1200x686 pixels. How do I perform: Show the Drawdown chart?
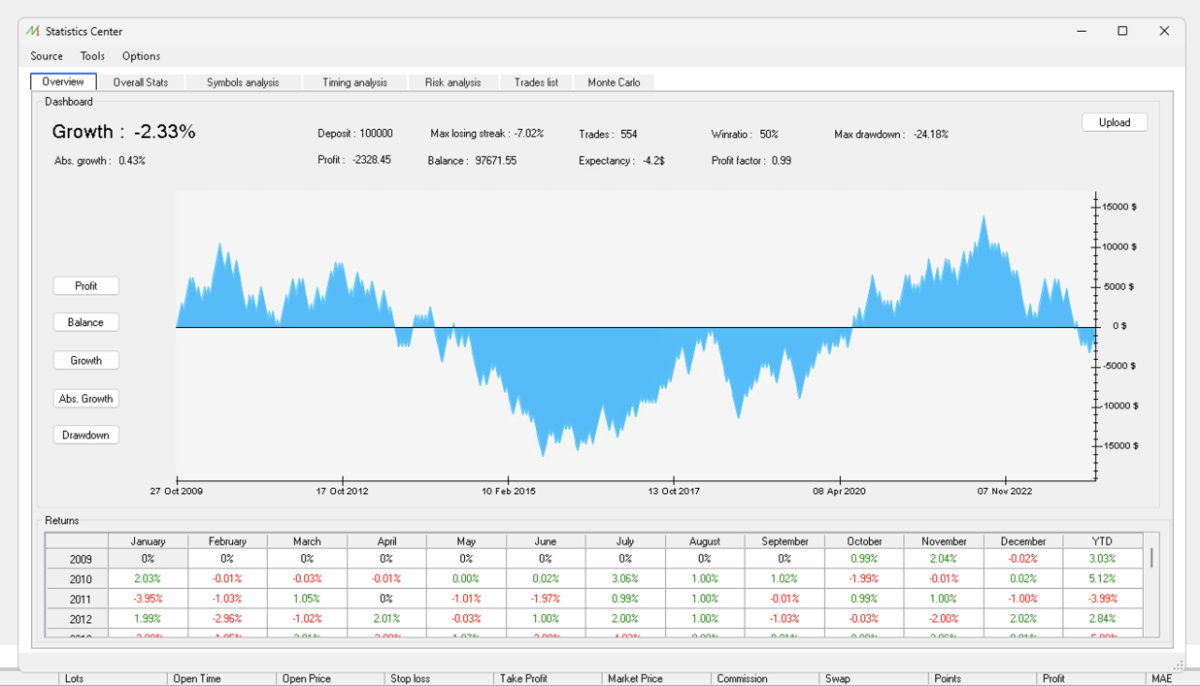tap(86, 435)
